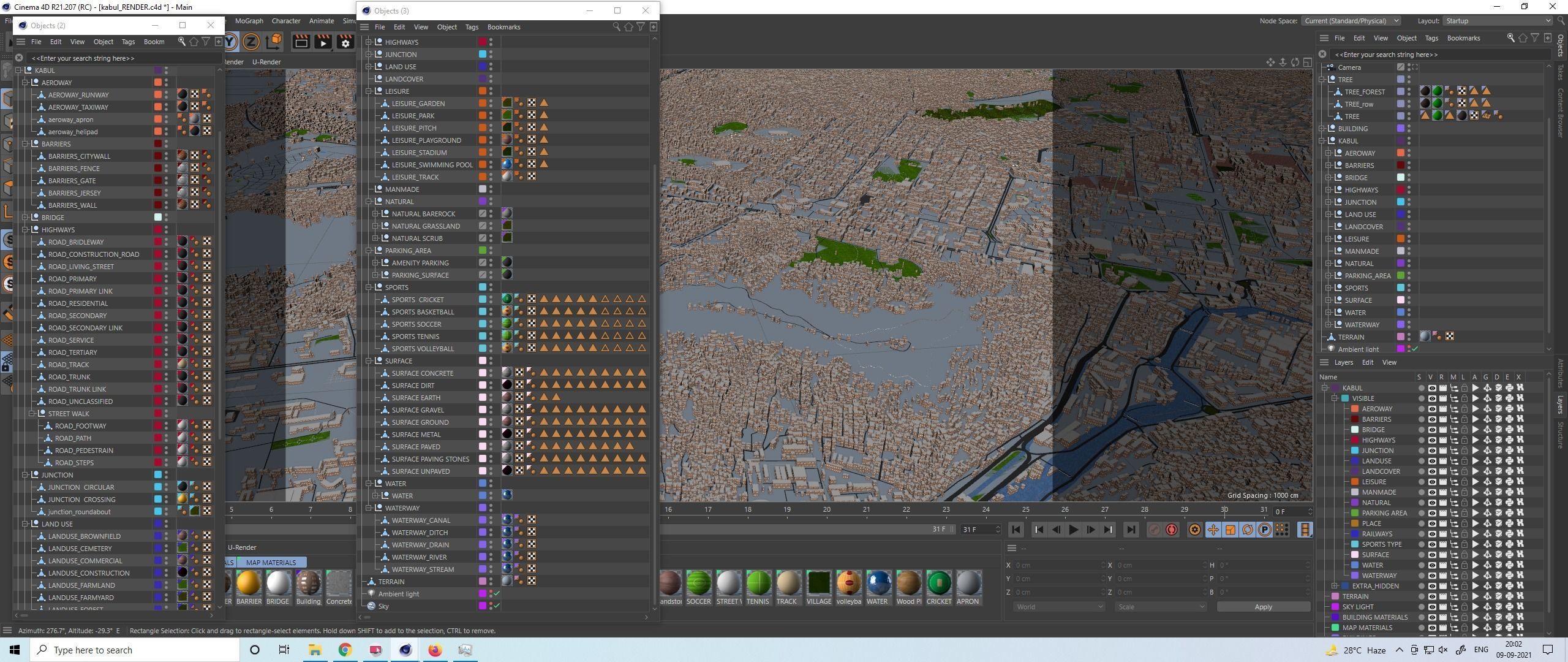This screenshot has width=1568, height=662.
Task: Click the Z axis lock icon
Action: click(x=251, y=42)
